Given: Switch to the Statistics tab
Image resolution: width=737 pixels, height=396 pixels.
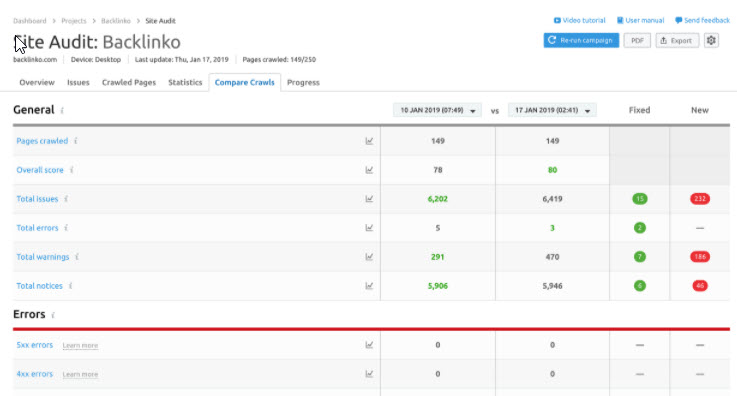Looking at the screenshot, I should (x=185, y=83).
